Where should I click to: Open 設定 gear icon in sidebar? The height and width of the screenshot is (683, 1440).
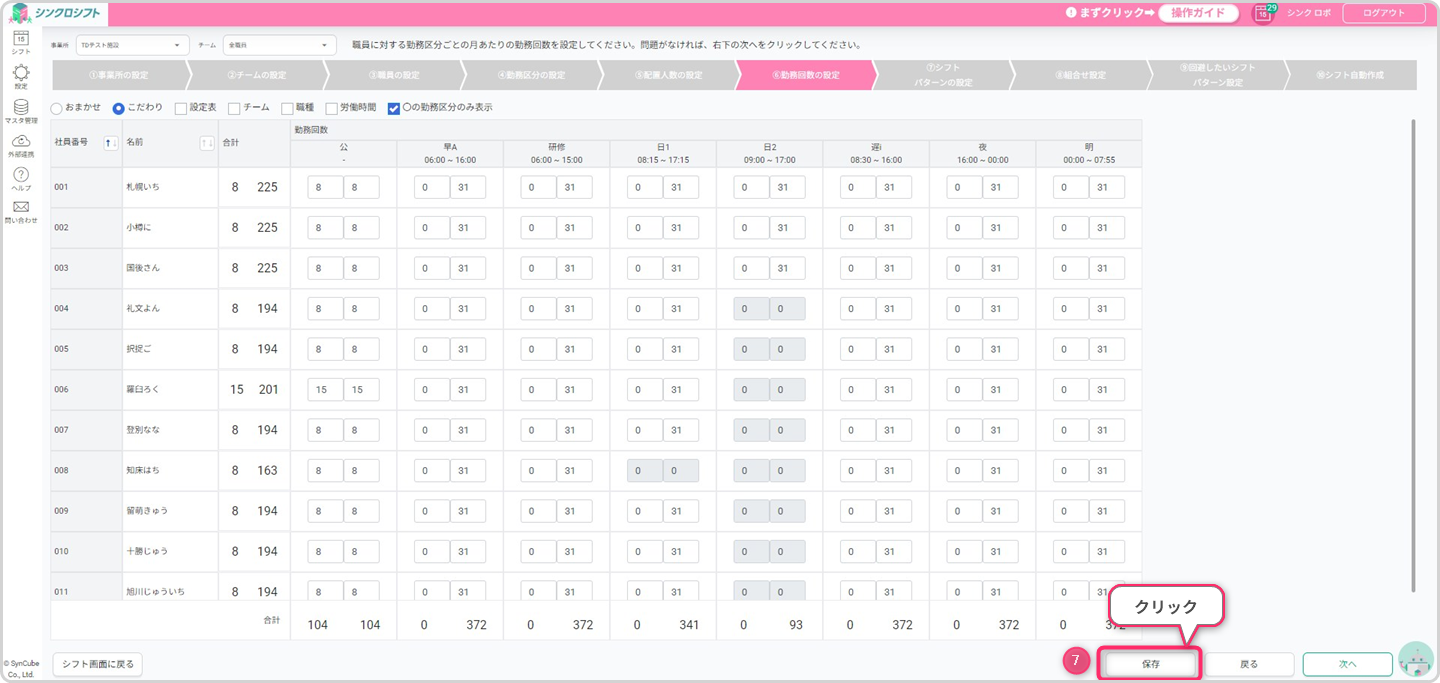pyautogui.click(x=21, y=73)
